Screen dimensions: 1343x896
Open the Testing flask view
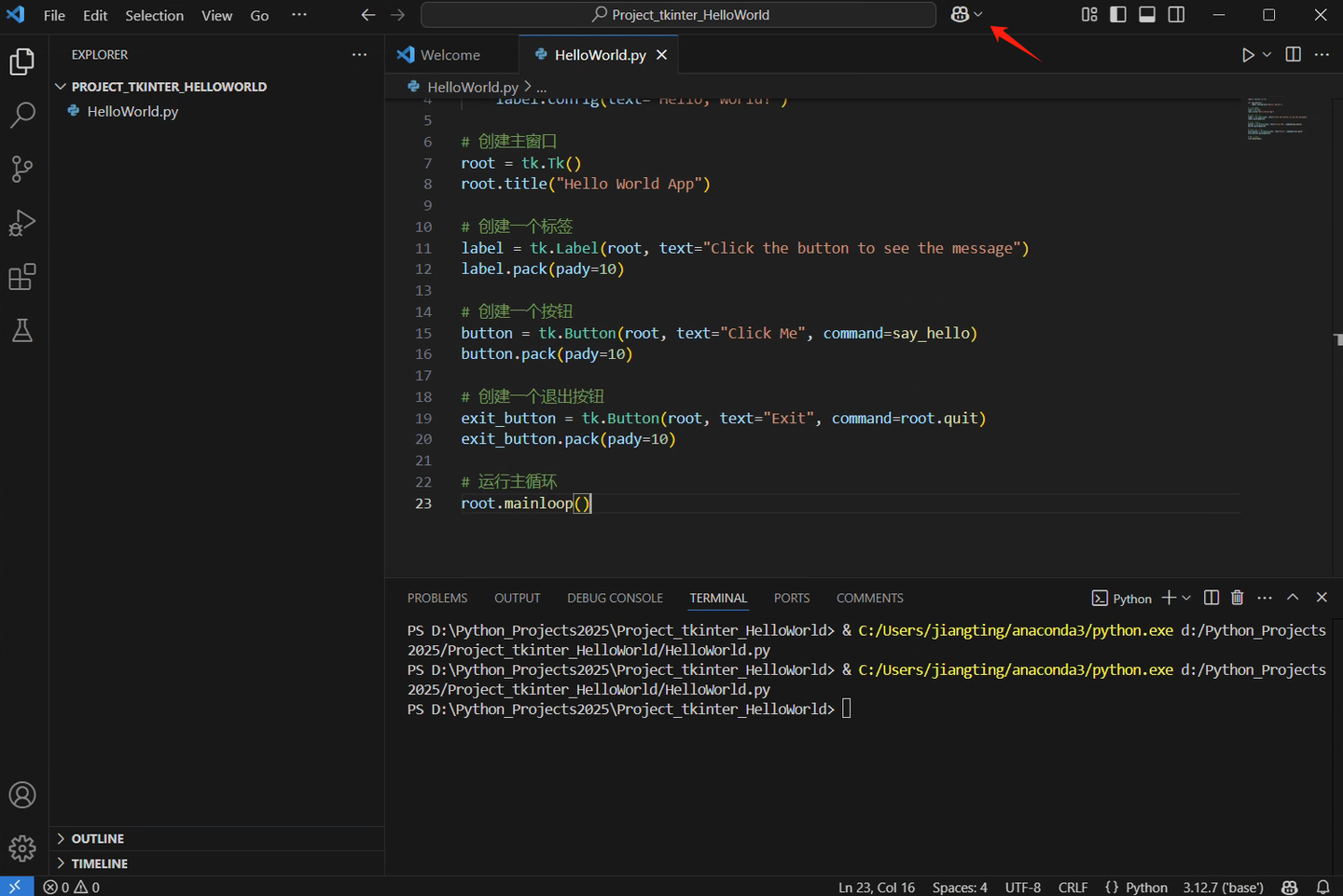pyautogui.click(x=22, y=331)
